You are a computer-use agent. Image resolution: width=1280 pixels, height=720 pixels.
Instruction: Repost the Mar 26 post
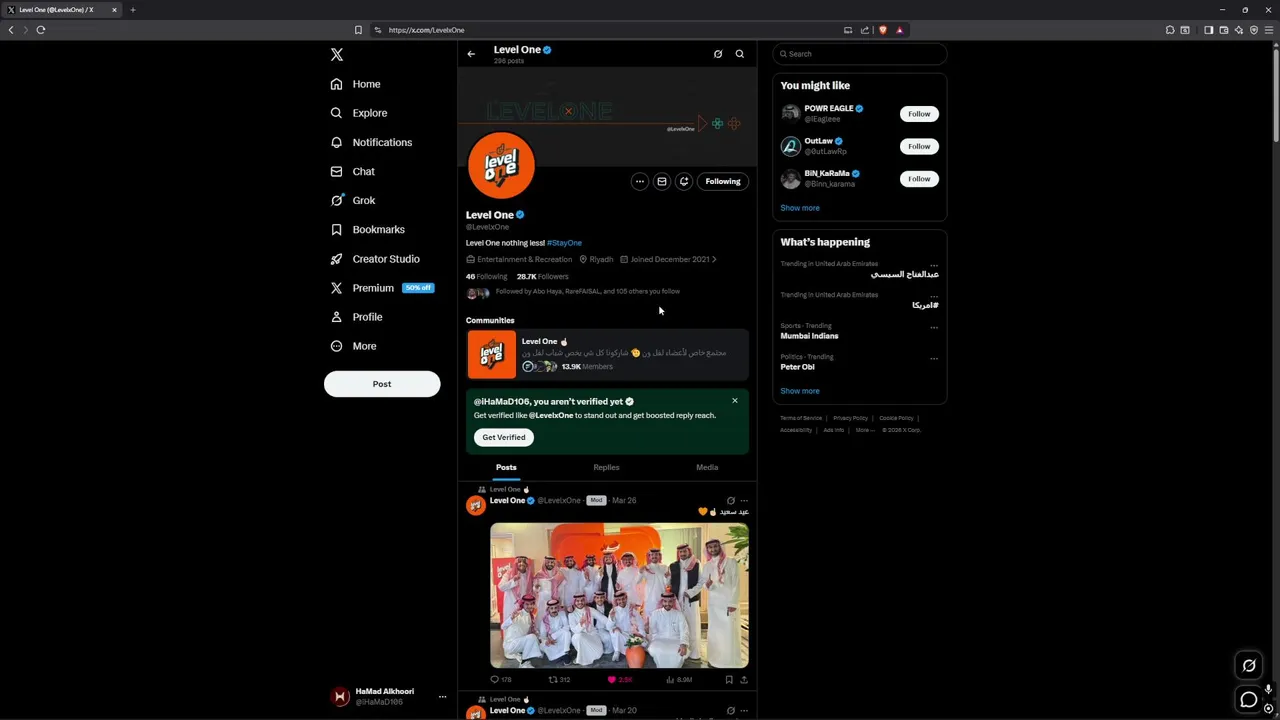560,680
